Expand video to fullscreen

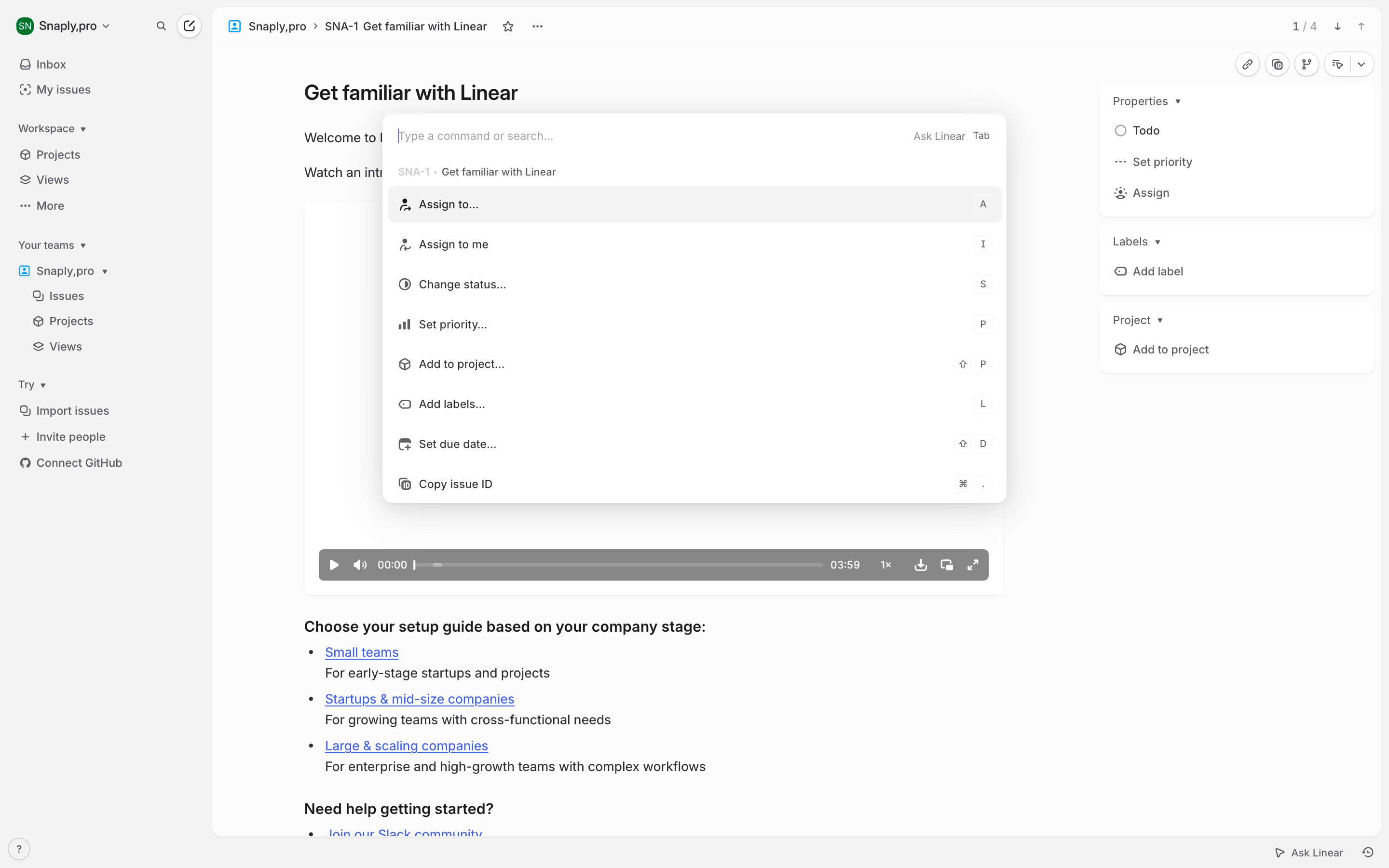point(973,565)
